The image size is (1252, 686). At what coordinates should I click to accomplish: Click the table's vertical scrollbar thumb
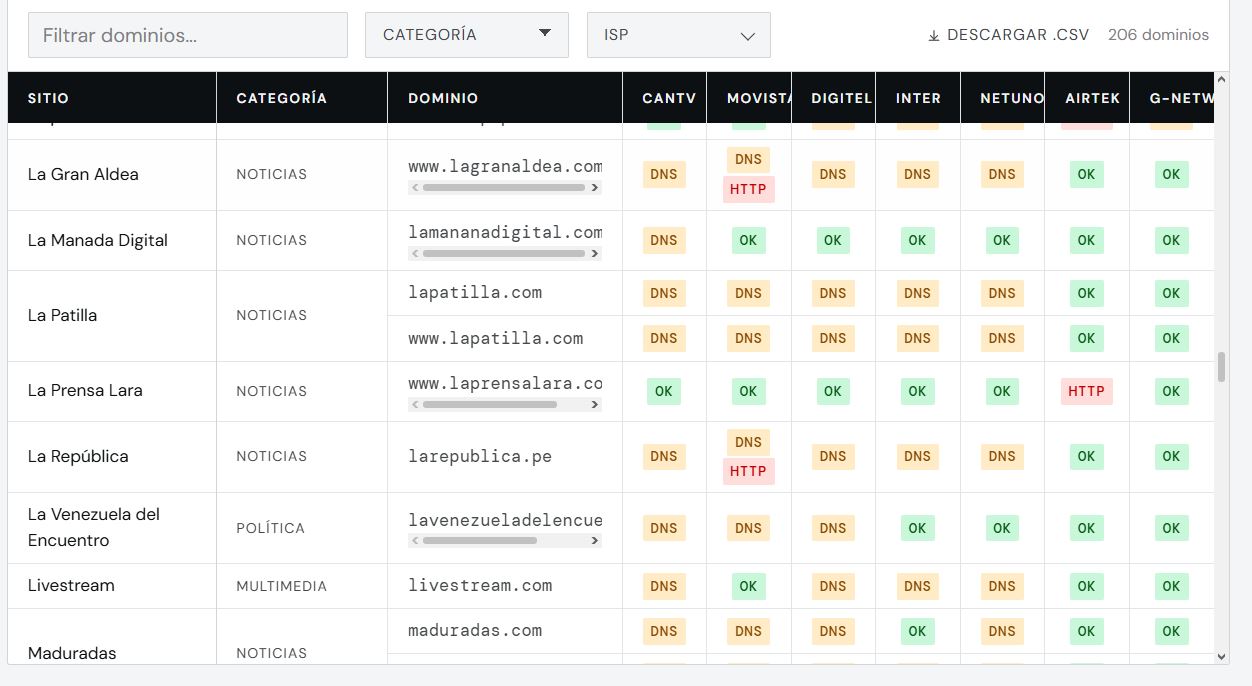click(1221, 366)
